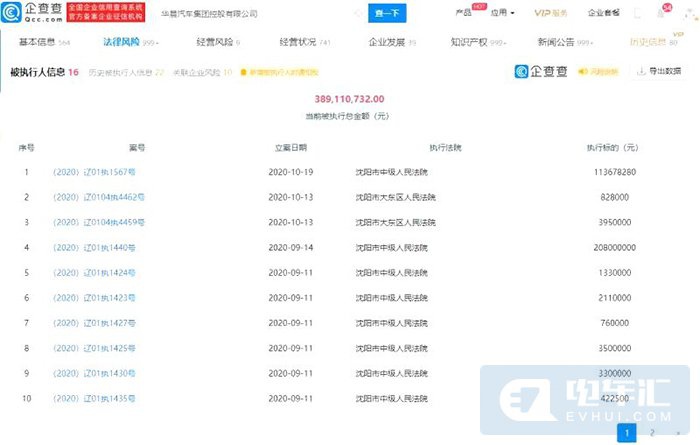
Task: Open the 关联企业风险 sub-tab
Action: tap(203, 72)
